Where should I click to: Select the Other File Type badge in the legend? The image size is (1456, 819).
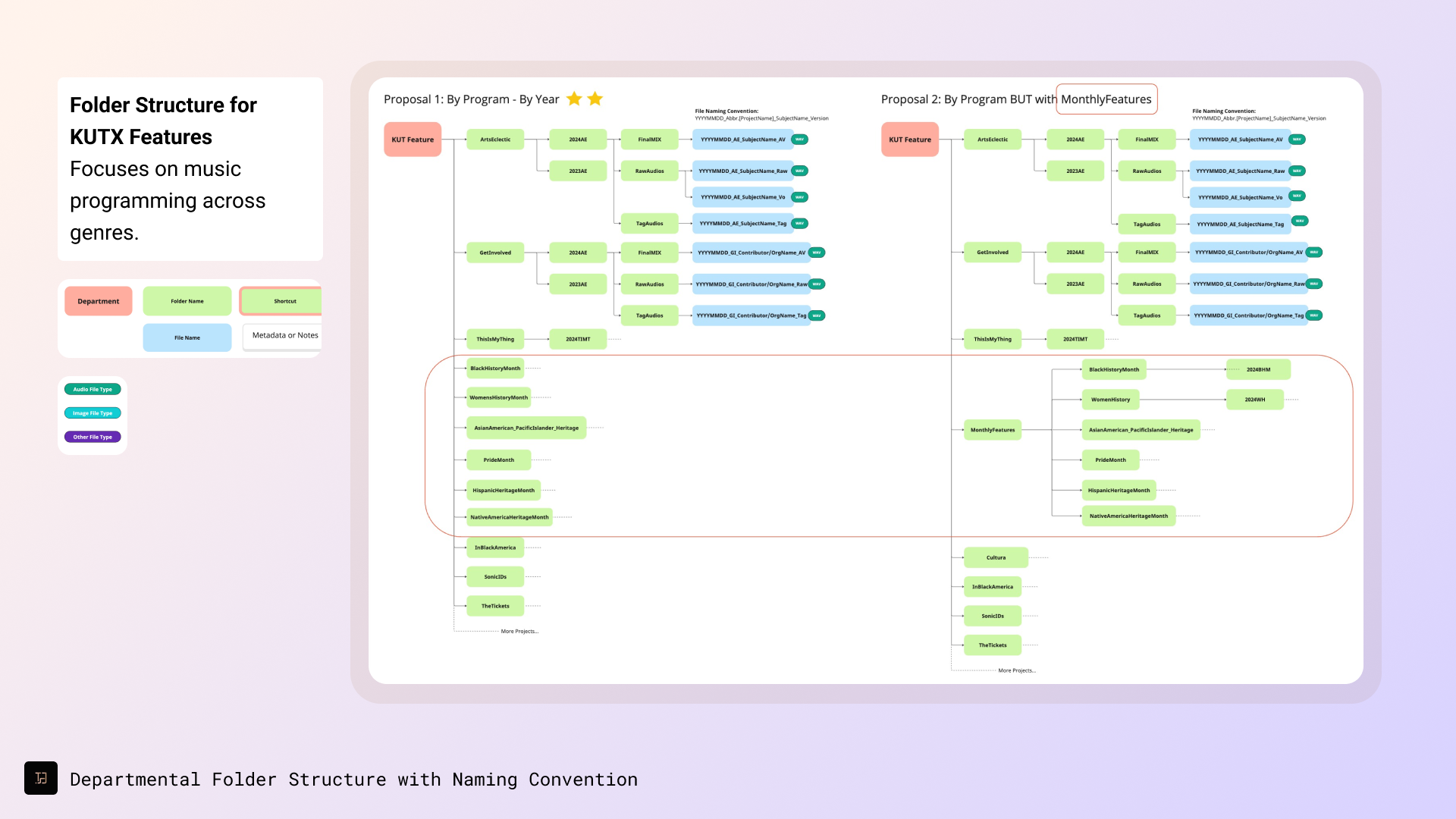coord(93,437)
